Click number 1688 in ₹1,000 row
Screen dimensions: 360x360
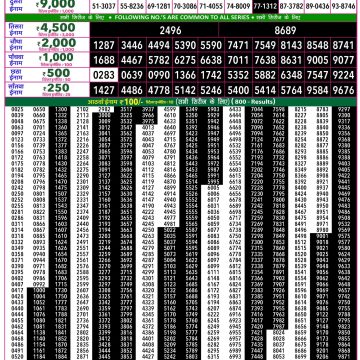coord(104,60)
